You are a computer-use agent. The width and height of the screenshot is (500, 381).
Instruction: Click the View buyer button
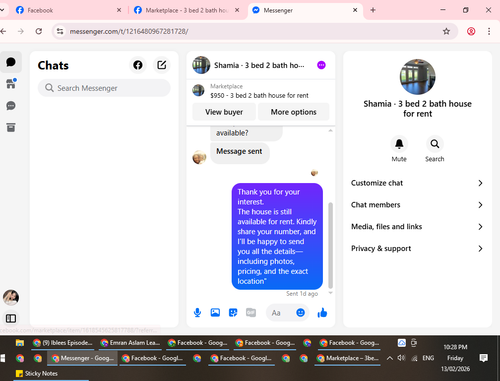coord(224,112)
